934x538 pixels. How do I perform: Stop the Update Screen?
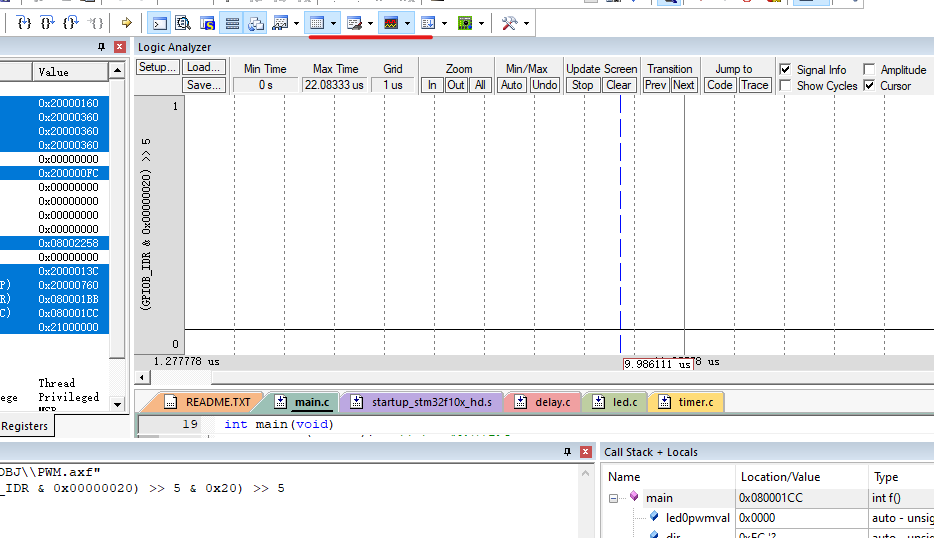(583, 85)
